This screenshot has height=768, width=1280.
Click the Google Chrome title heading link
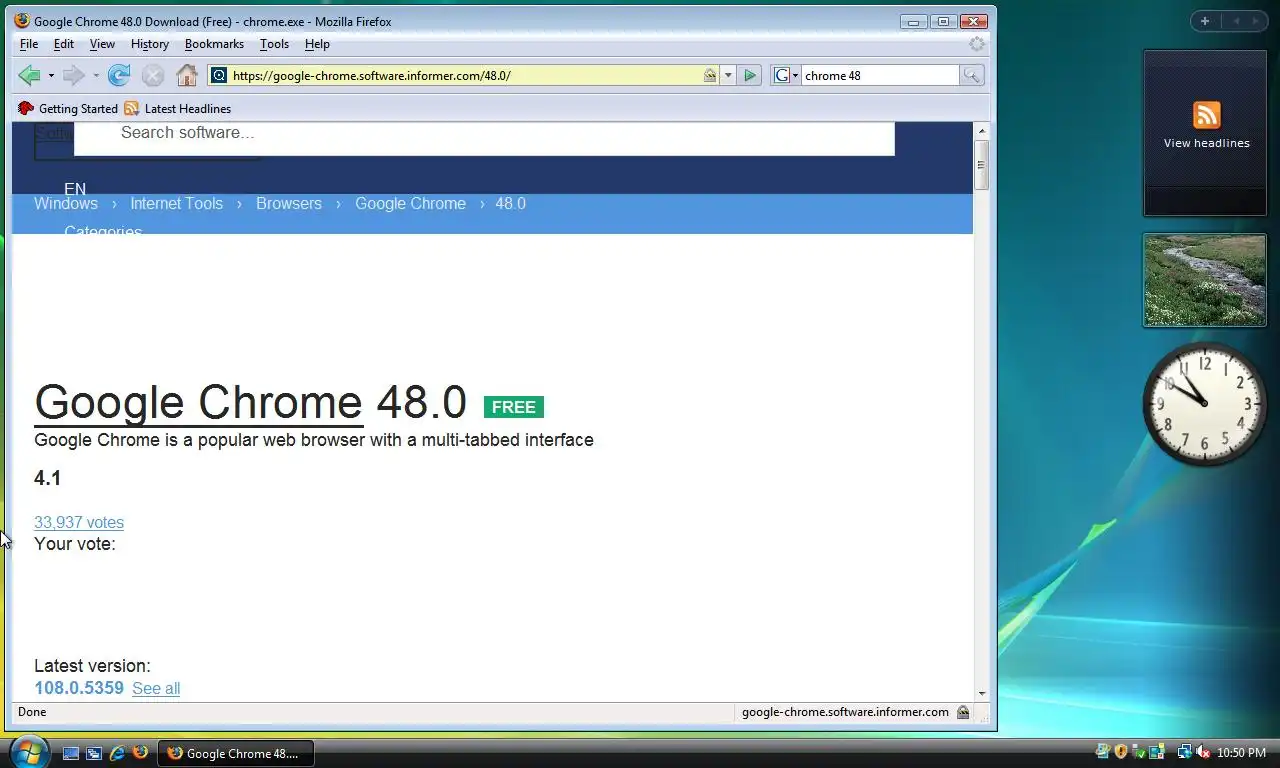pyautogui.click(x=198, y=402)
